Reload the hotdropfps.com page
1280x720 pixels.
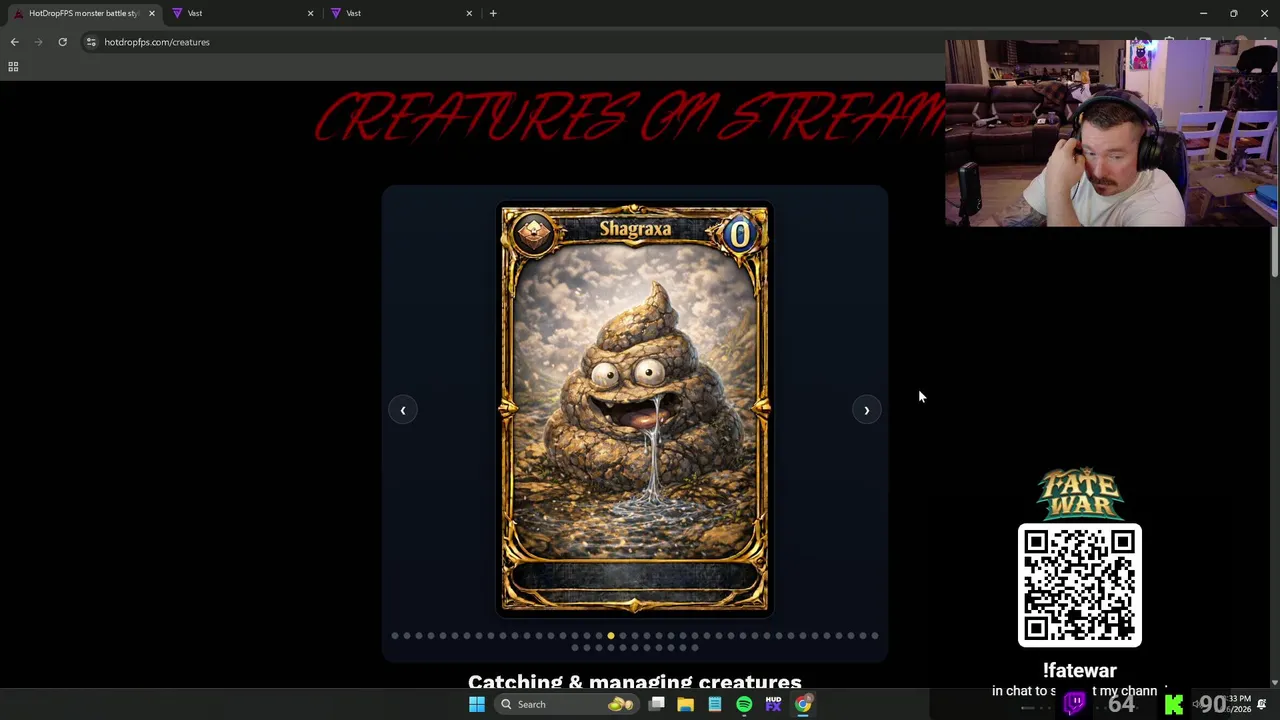(x=62, y=42)
